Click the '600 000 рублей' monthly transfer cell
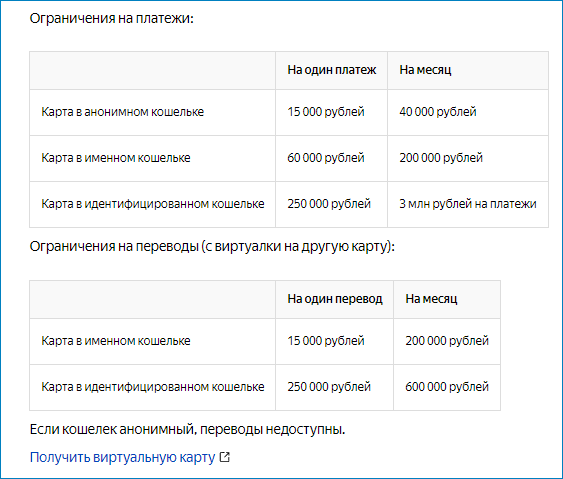563x479 pixels. coord(447,387)
